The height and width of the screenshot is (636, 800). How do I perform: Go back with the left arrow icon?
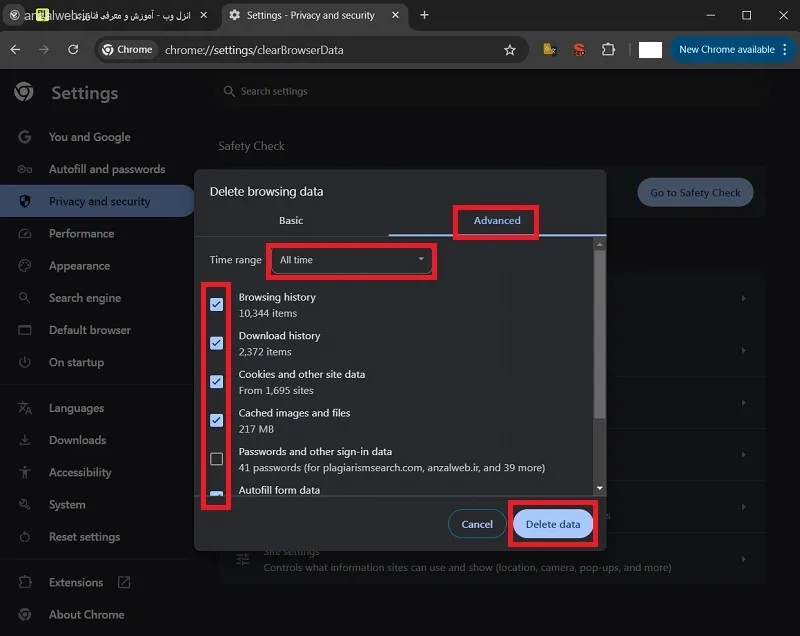15,49
